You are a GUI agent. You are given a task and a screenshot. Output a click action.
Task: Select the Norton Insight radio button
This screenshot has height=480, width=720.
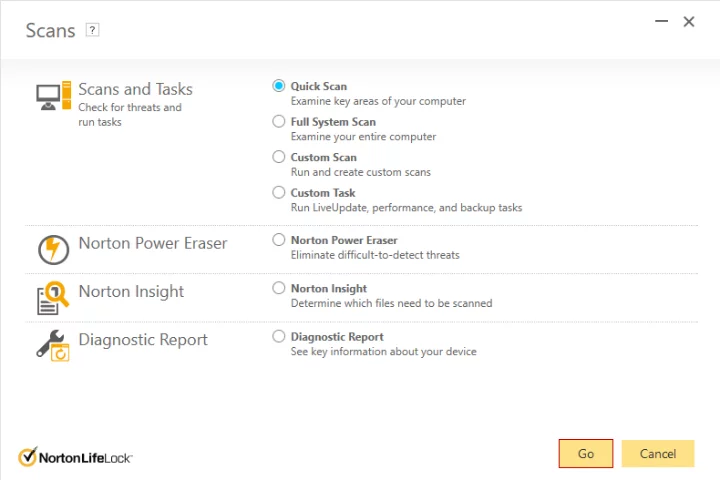279,288
